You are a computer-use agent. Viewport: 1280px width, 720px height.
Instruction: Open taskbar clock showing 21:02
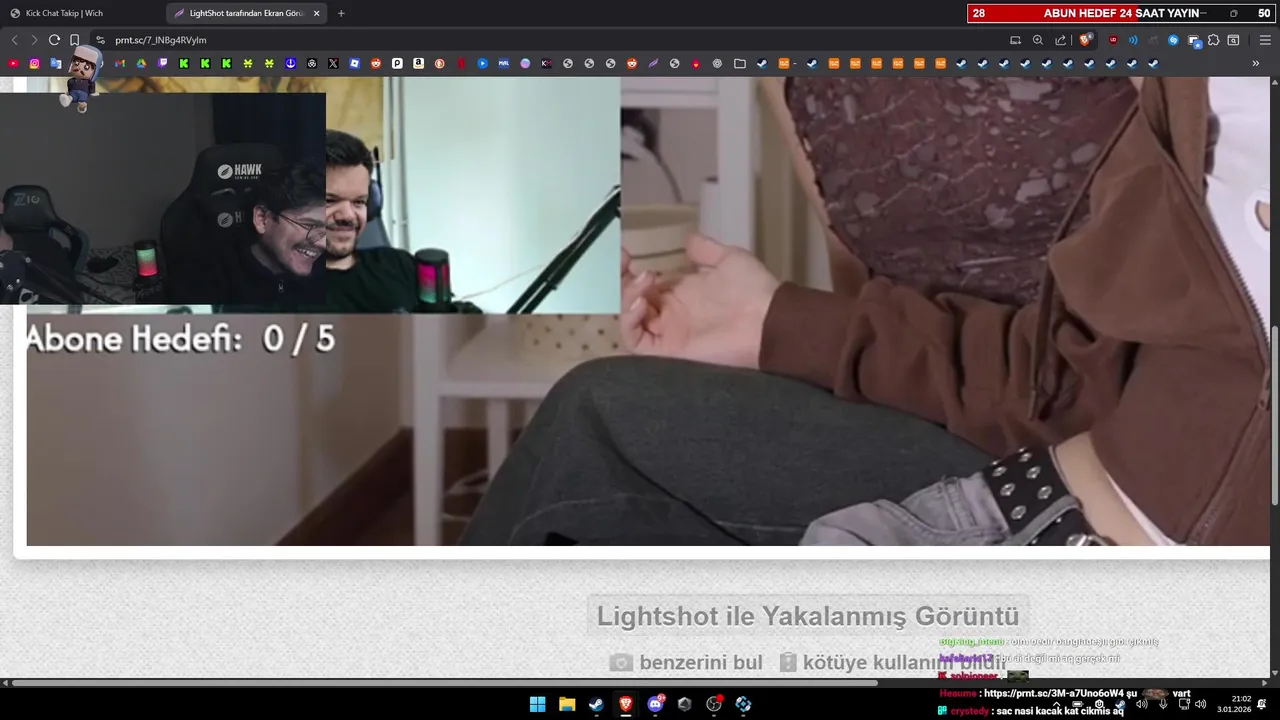tap(1226, 704)
